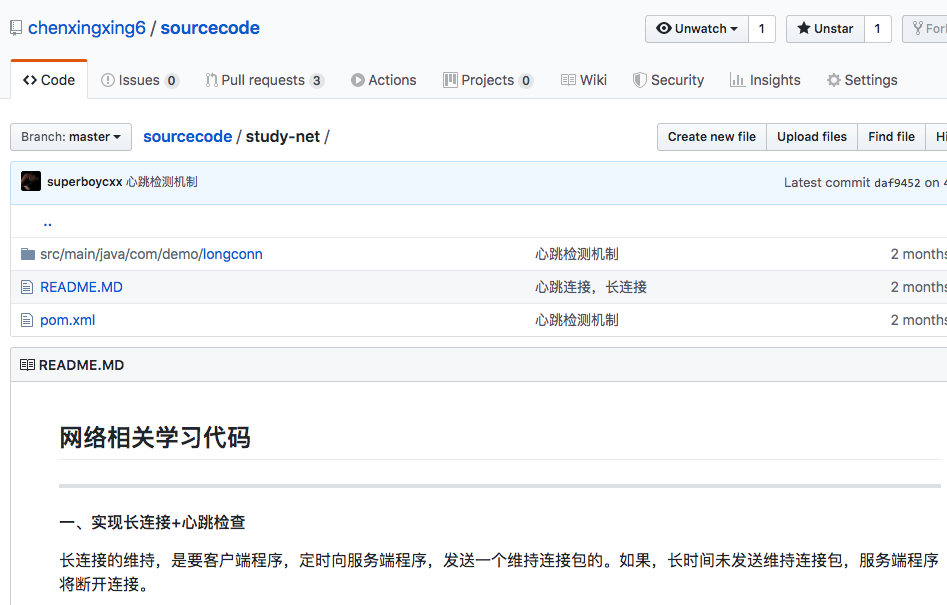947x605 pixels.
Task: Switch to the Wiki tab
Action: click(x=583, y=80)
